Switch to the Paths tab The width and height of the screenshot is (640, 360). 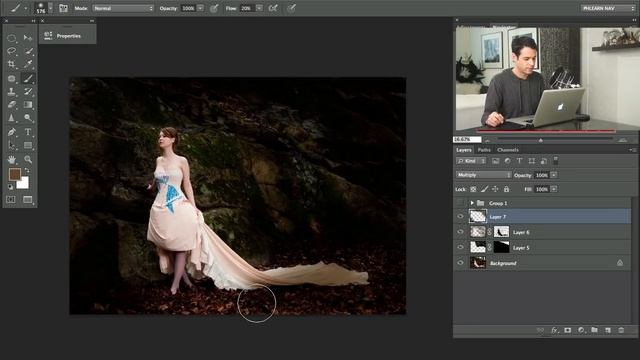(484, 150)
